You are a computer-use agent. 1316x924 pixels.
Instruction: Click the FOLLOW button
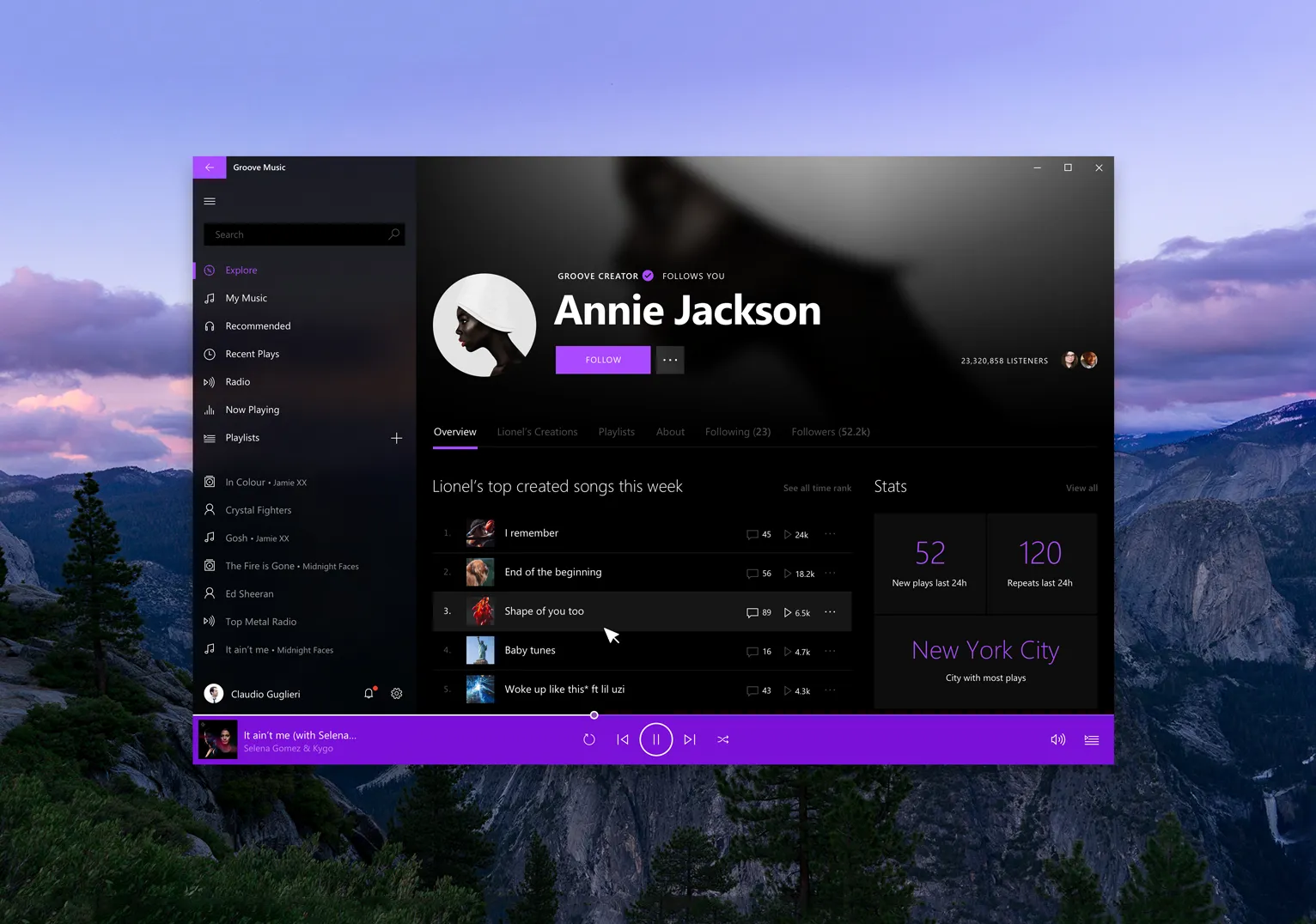point(603,360)
